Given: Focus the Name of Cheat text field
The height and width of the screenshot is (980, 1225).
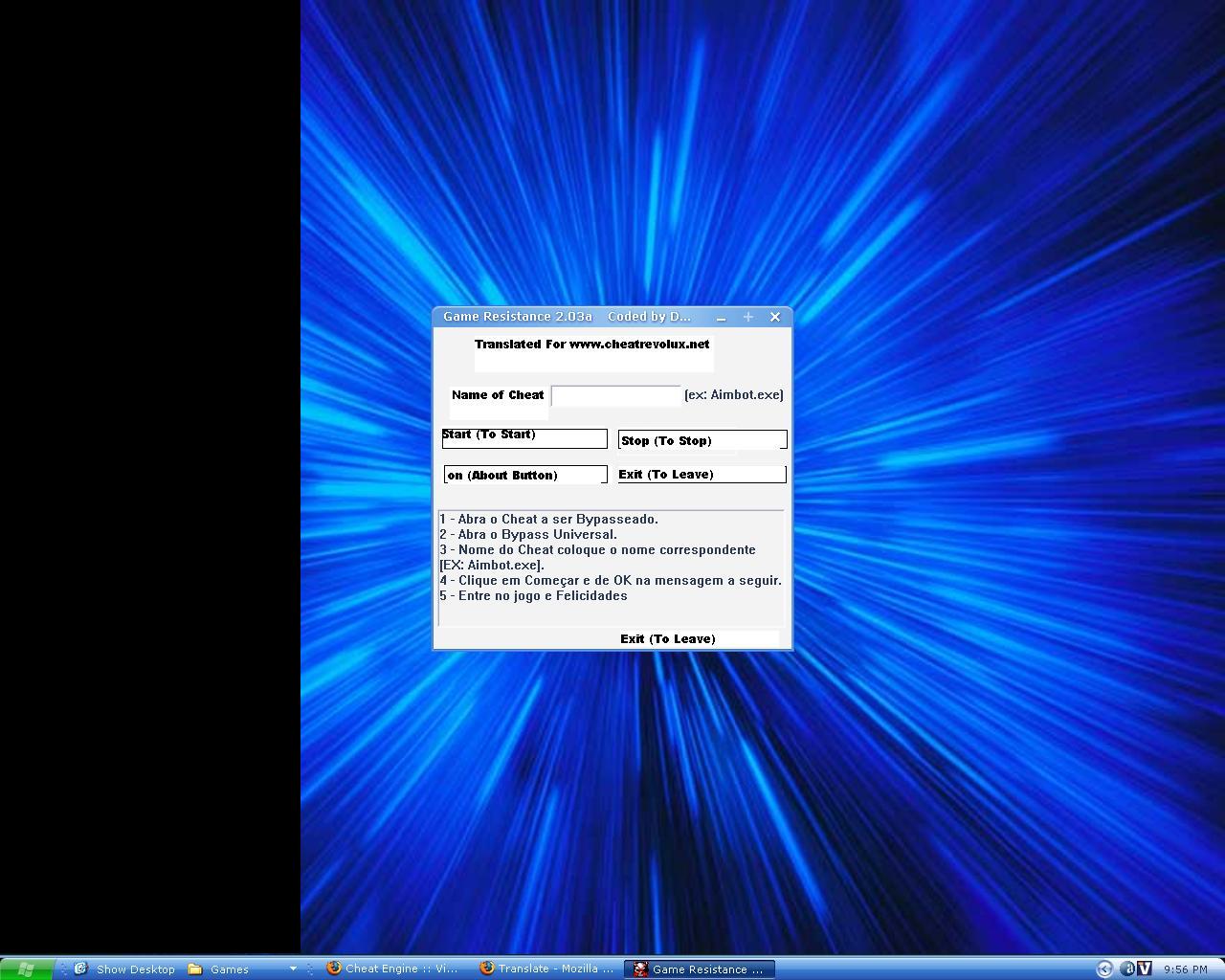Looking at the screenshot, I should (616, 395).
